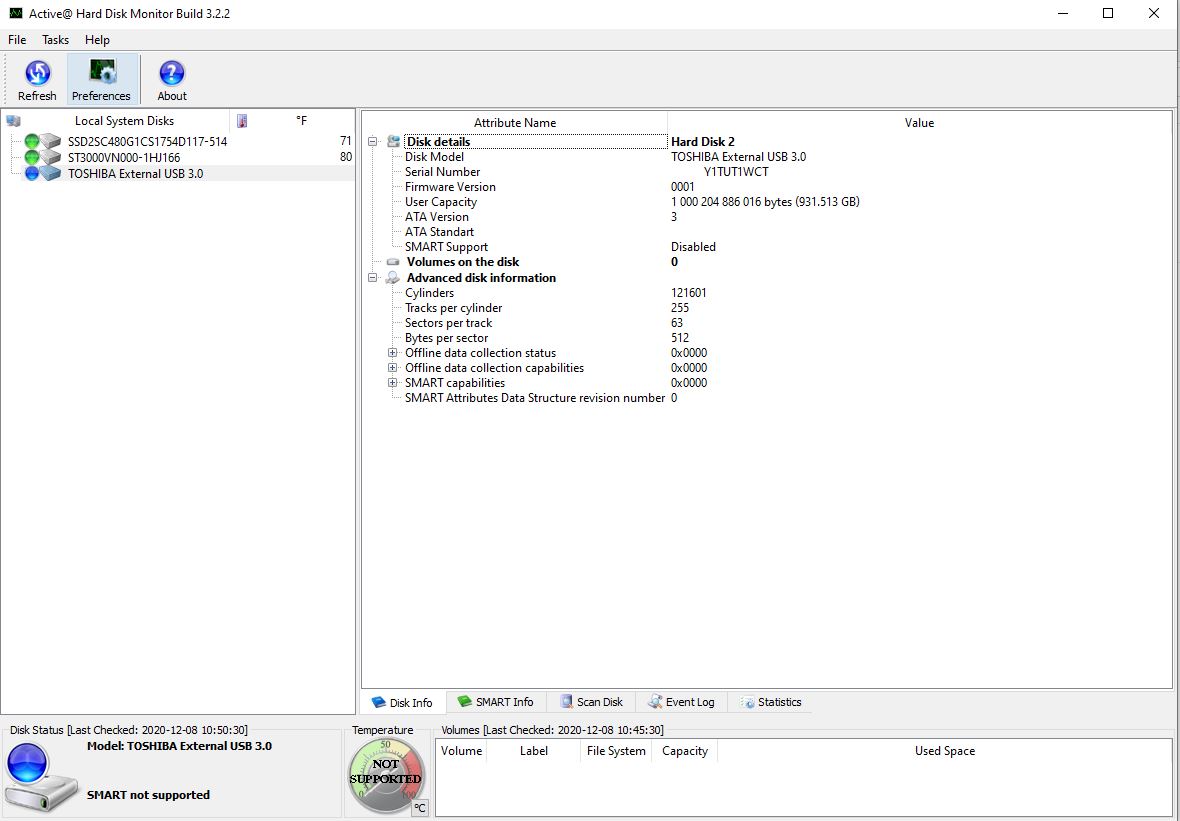Select the SSD2SC480G1CS1754D117-514 disk

coord(147,142)
